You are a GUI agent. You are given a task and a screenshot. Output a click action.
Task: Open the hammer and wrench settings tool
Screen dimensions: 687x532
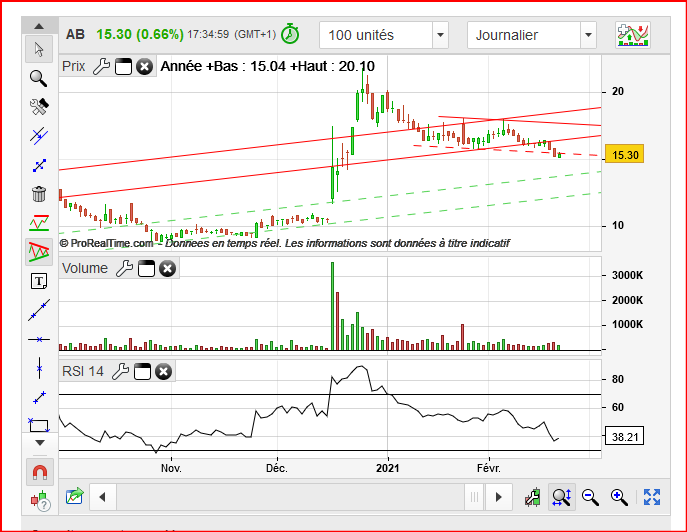(x=39, y=106)
